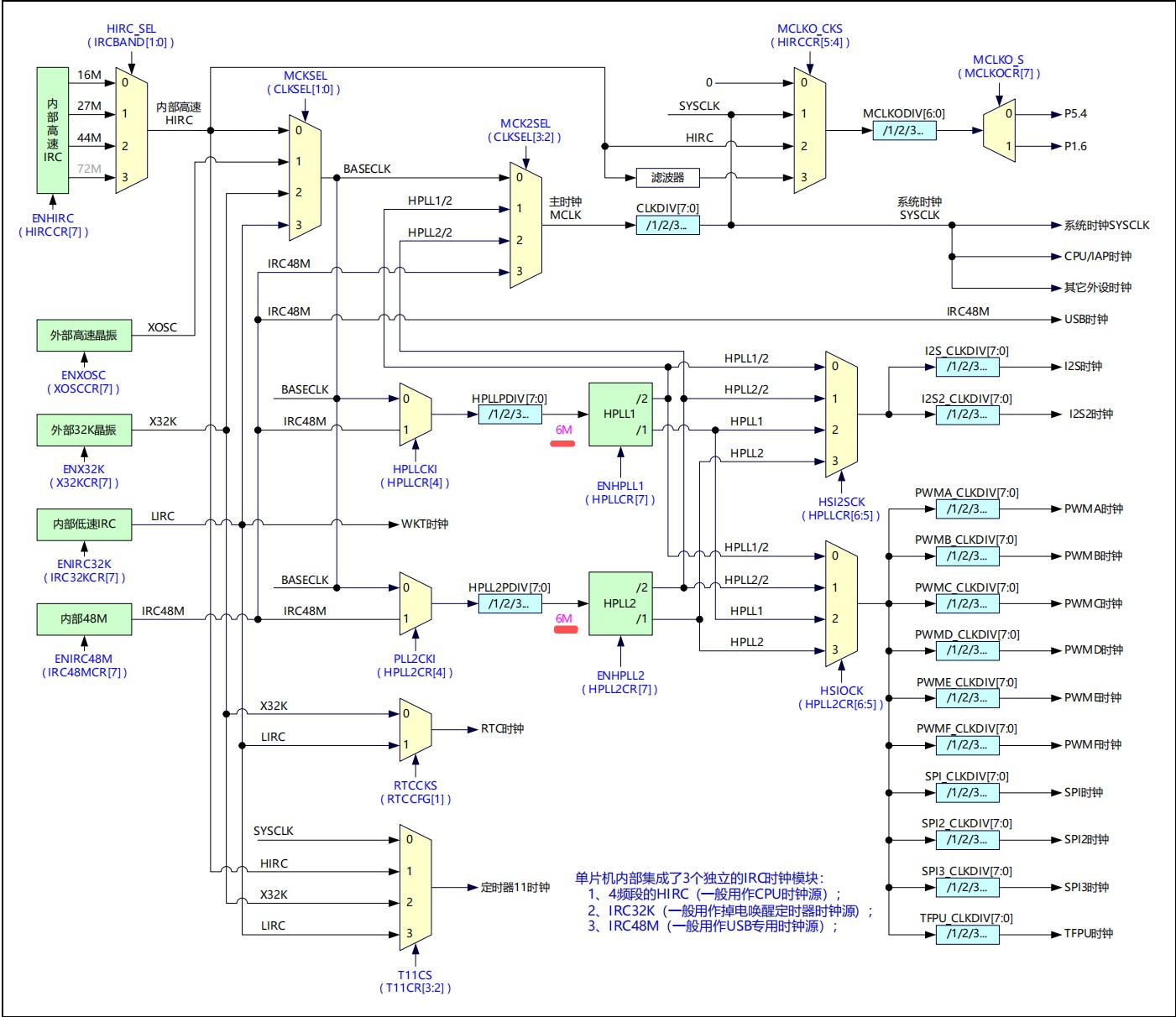Screen dimensions: 1176x1017
Task: Select the PWMD_CLKDIV[7:0] label
Action: (967, 634)
